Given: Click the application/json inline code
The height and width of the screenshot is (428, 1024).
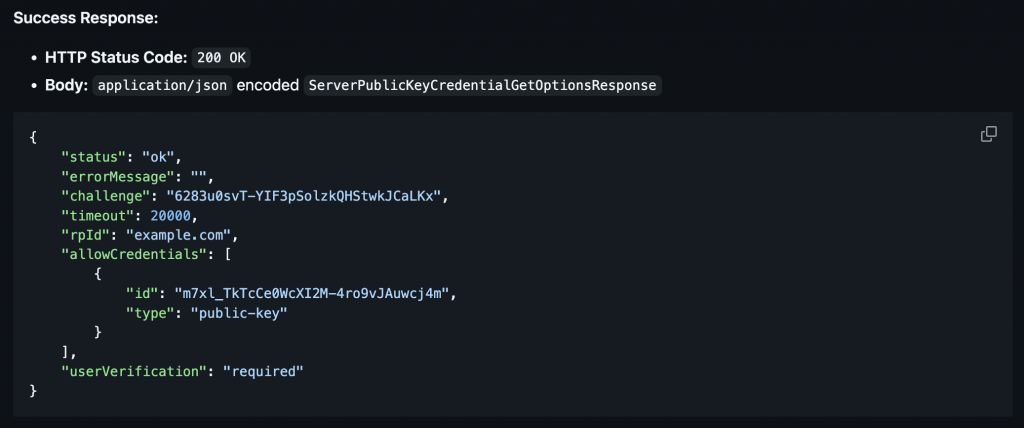Looking at the screenshot, I should tap(163, 86).
